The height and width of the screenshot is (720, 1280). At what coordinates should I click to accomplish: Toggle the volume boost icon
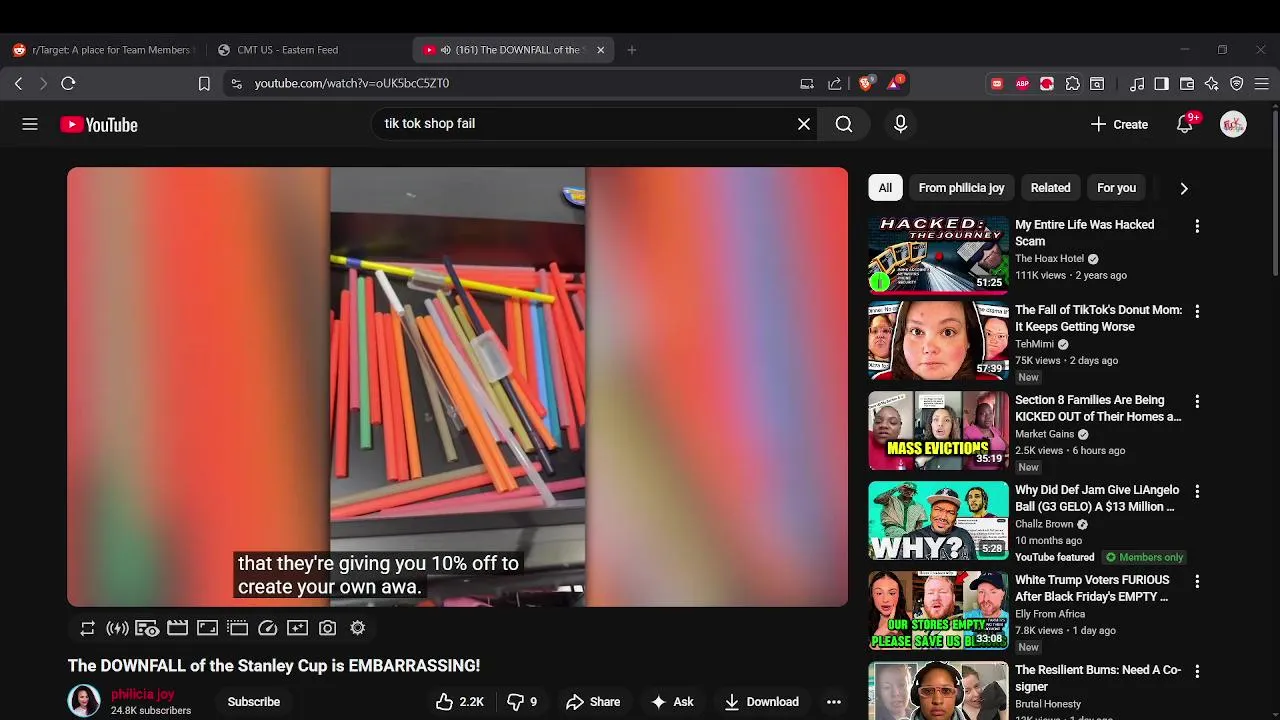117,628
